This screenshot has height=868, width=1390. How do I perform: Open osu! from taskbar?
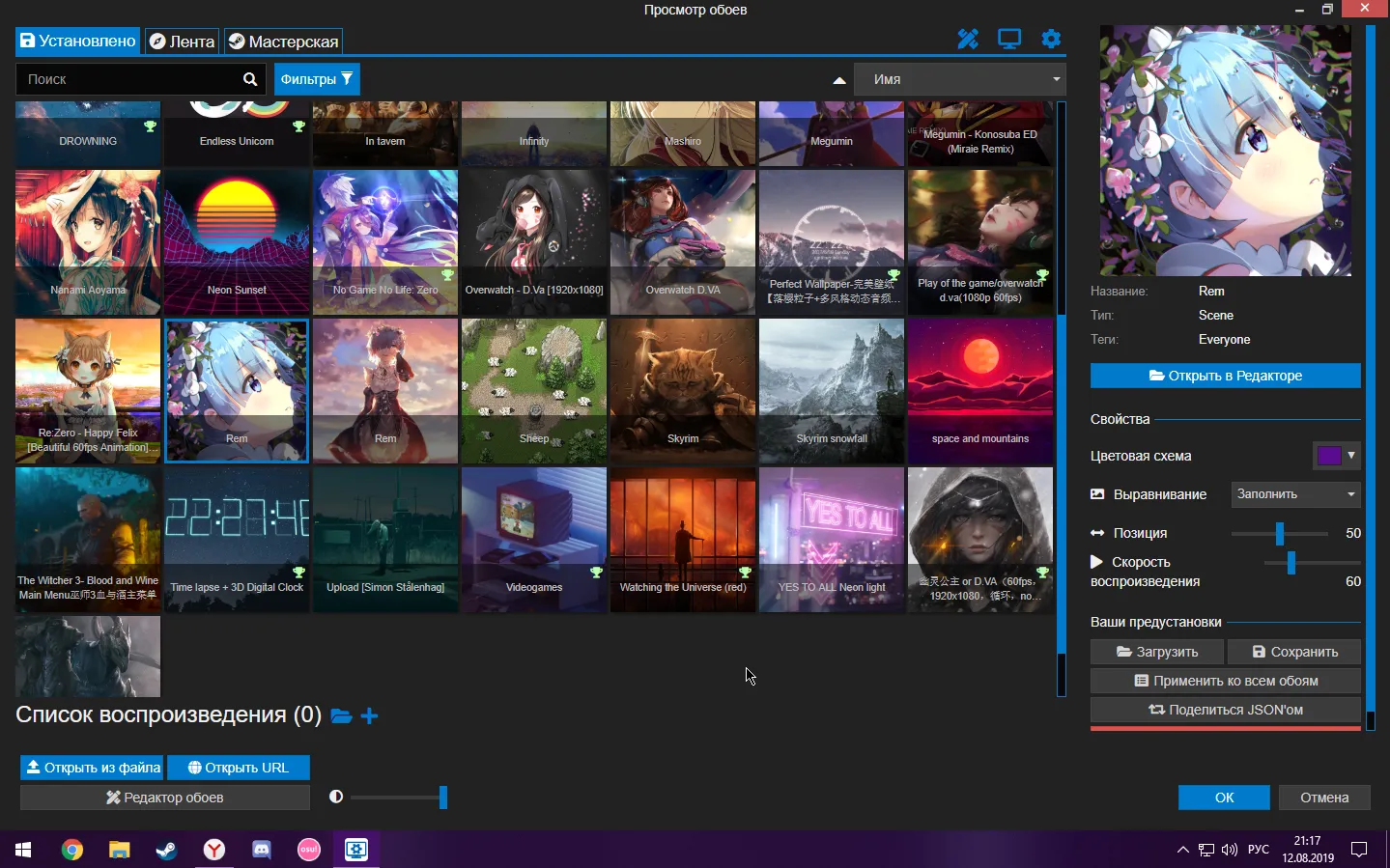[x=308, y=850]
